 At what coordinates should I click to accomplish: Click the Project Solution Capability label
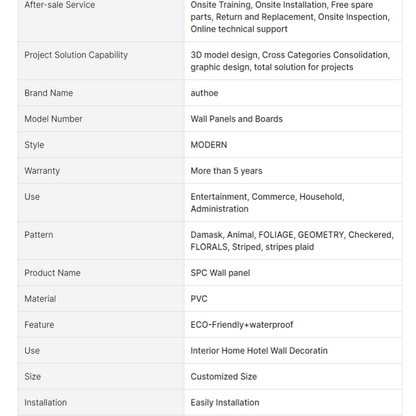click(76, 55)
